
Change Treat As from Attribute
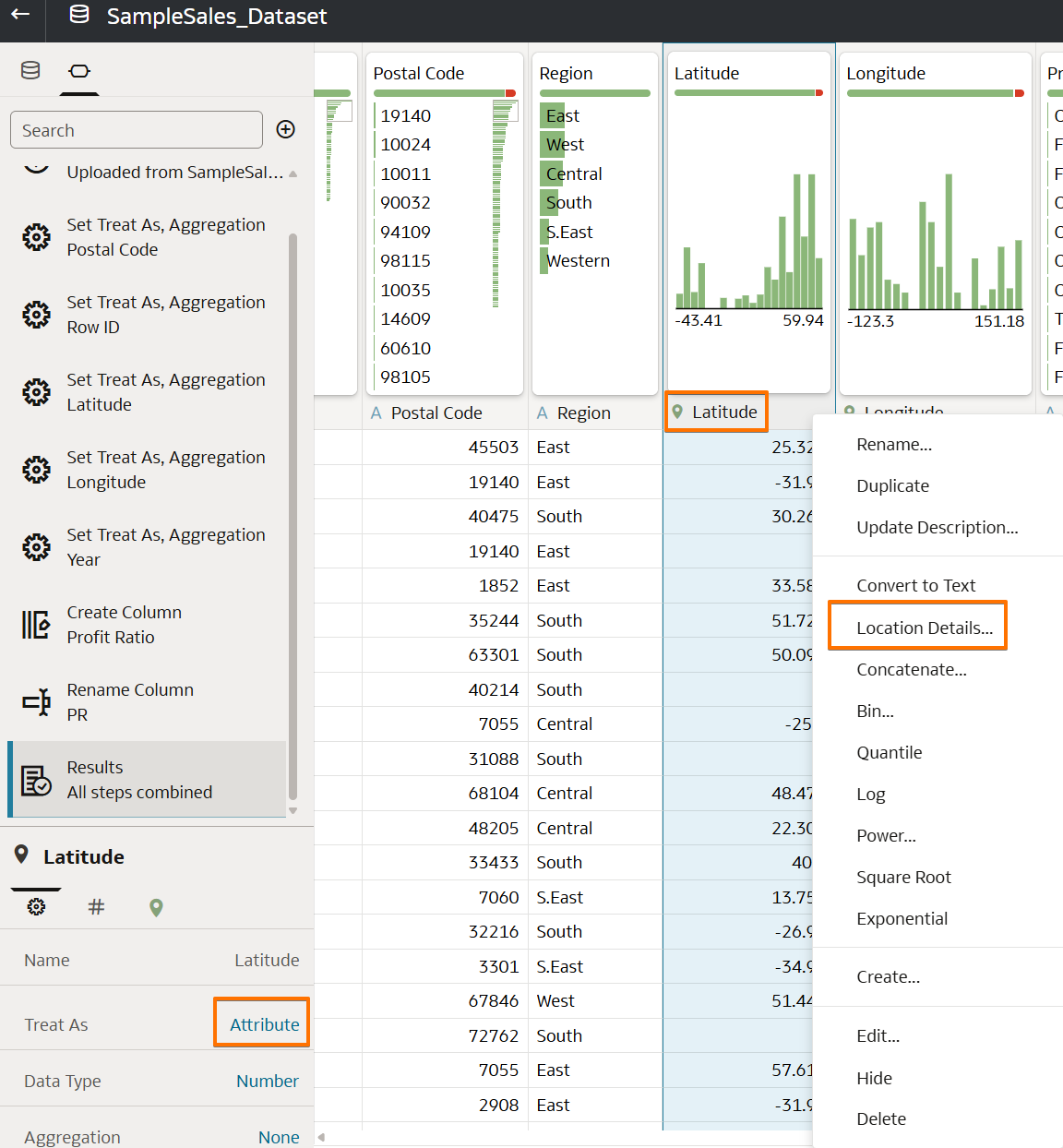click(x=261, y=1022)
